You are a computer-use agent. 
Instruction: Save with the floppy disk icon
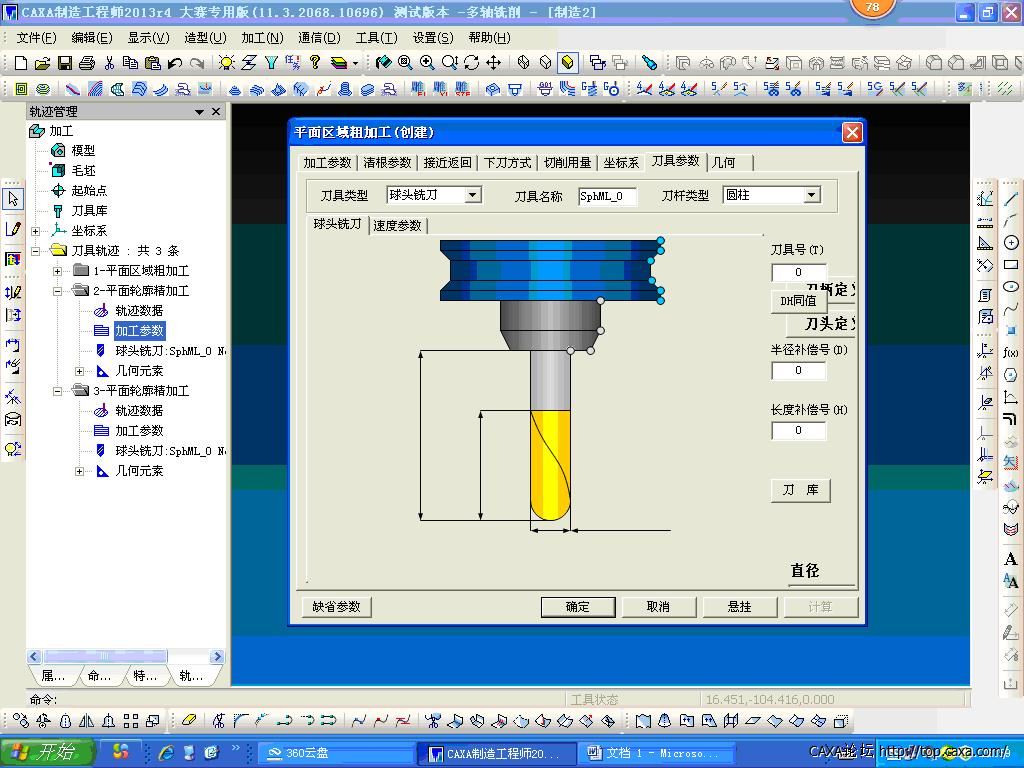[x=65, y=63]
